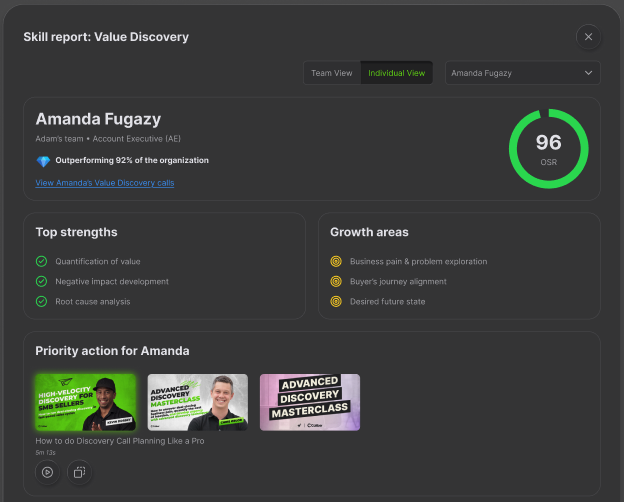Click the 96 OSR score ring
The width and height of the screenshot is (624, 502).
(x=548, y=148)
